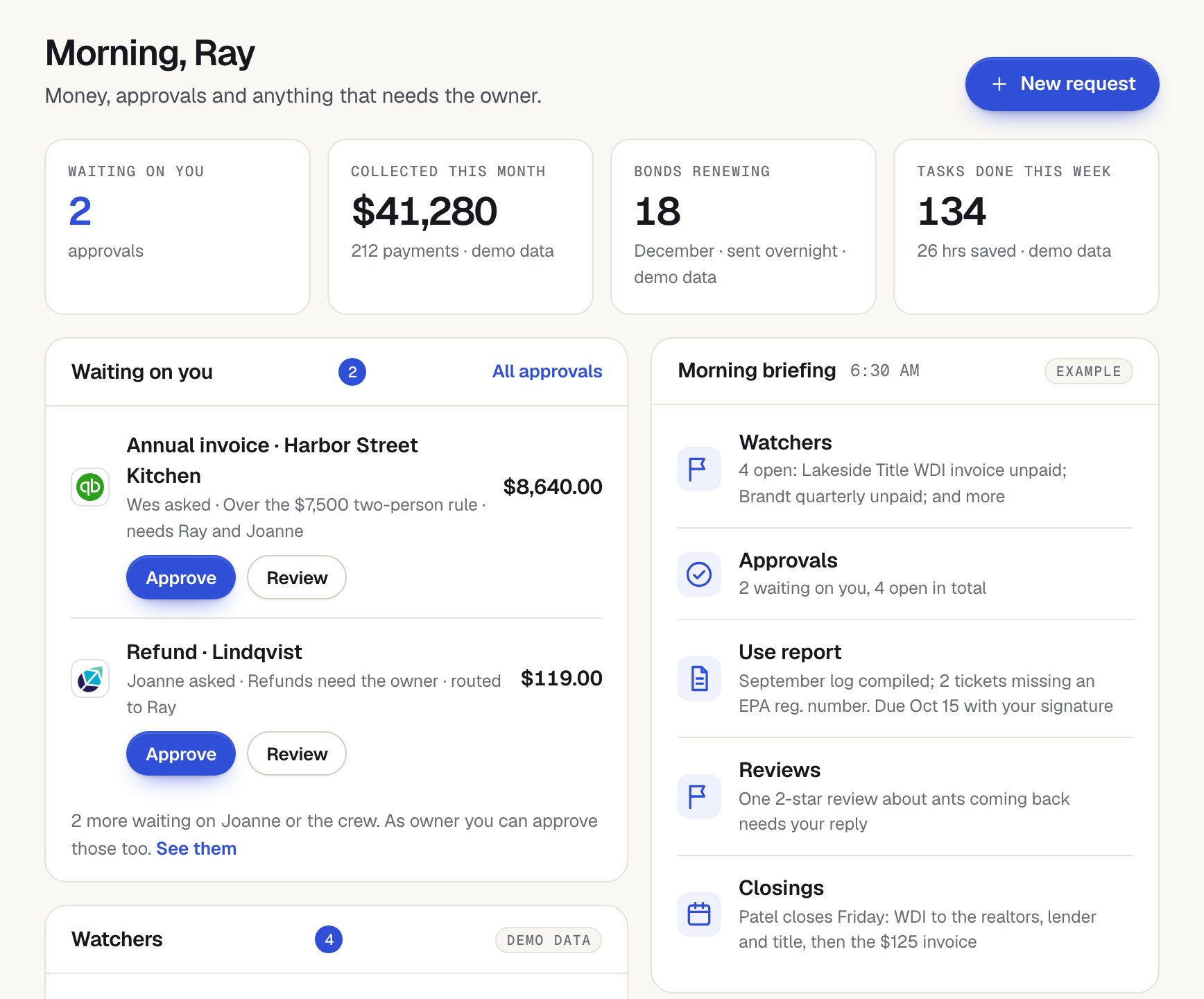Click the Patel closes Friday description

[918, 930]
